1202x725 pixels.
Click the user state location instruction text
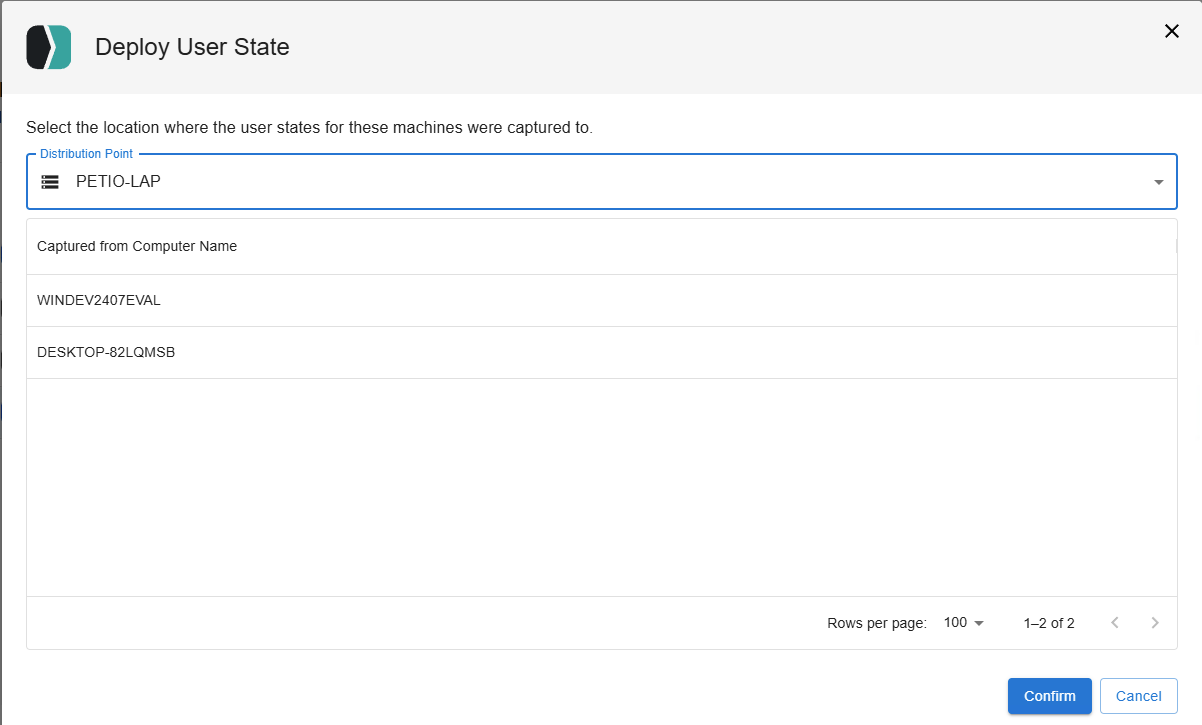309,128
